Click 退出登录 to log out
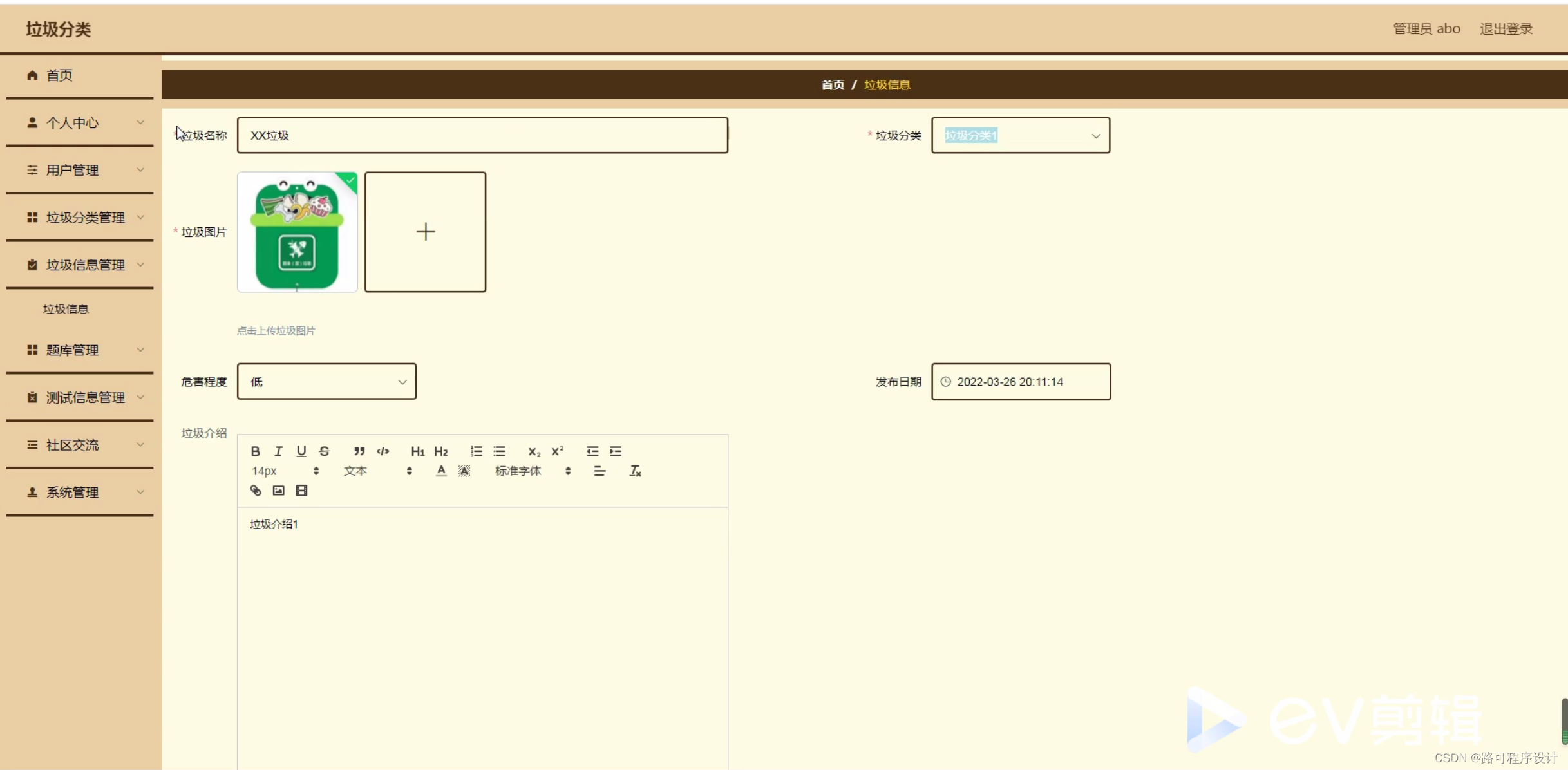1568x770 pixels. click(x=1506, y=29)
